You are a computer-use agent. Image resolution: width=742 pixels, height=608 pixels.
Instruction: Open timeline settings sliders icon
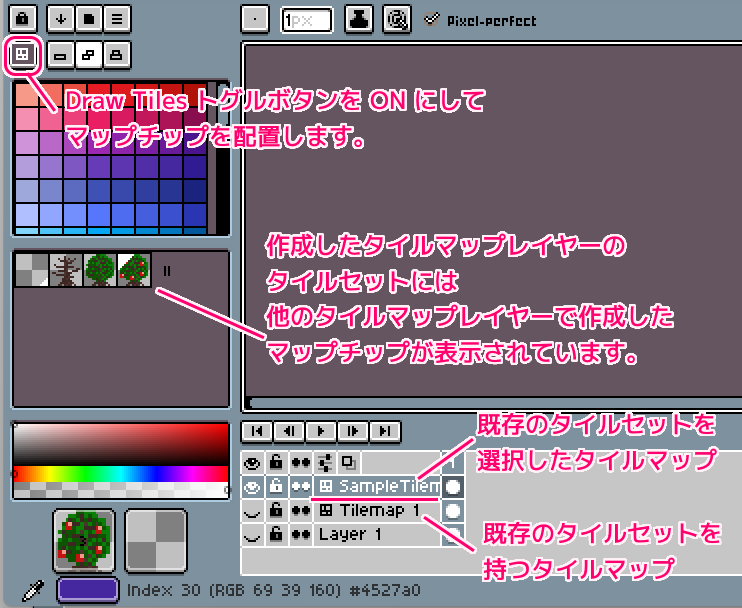(x=325, y=463)
